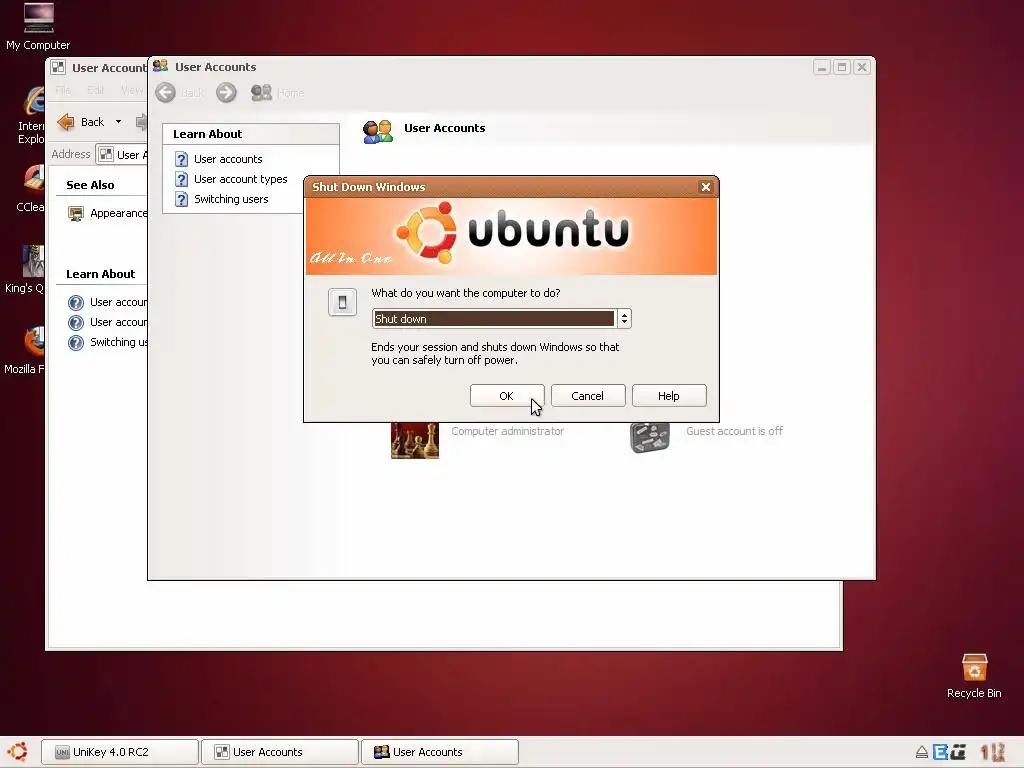This screenshot has width=1024, height=768.
Task: Switch to UniKey 4.0 RC2 taskbar button
Action: point(120,752)
